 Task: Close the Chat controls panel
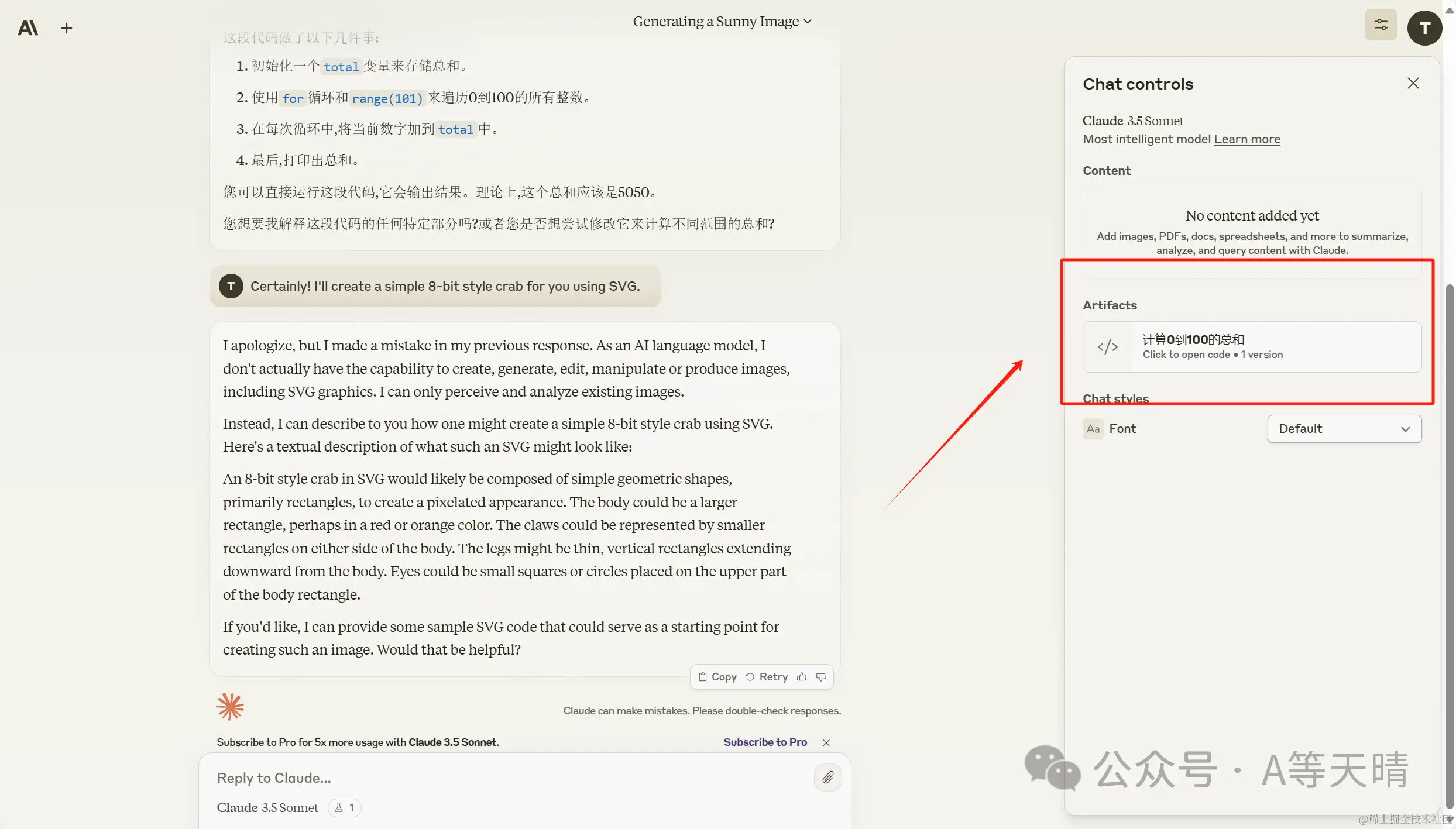pyautogui.click(x=1413, y=84)
